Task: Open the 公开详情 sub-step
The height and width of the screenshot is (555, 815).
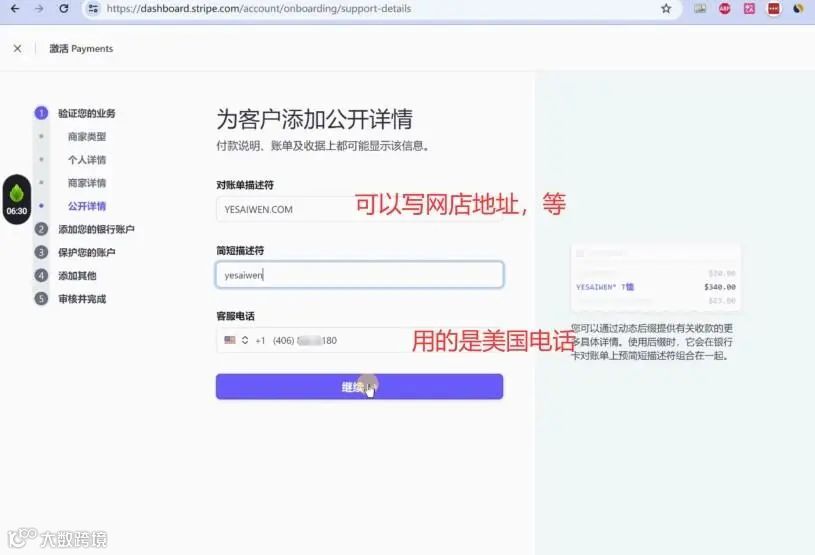Action: [86, 206]
